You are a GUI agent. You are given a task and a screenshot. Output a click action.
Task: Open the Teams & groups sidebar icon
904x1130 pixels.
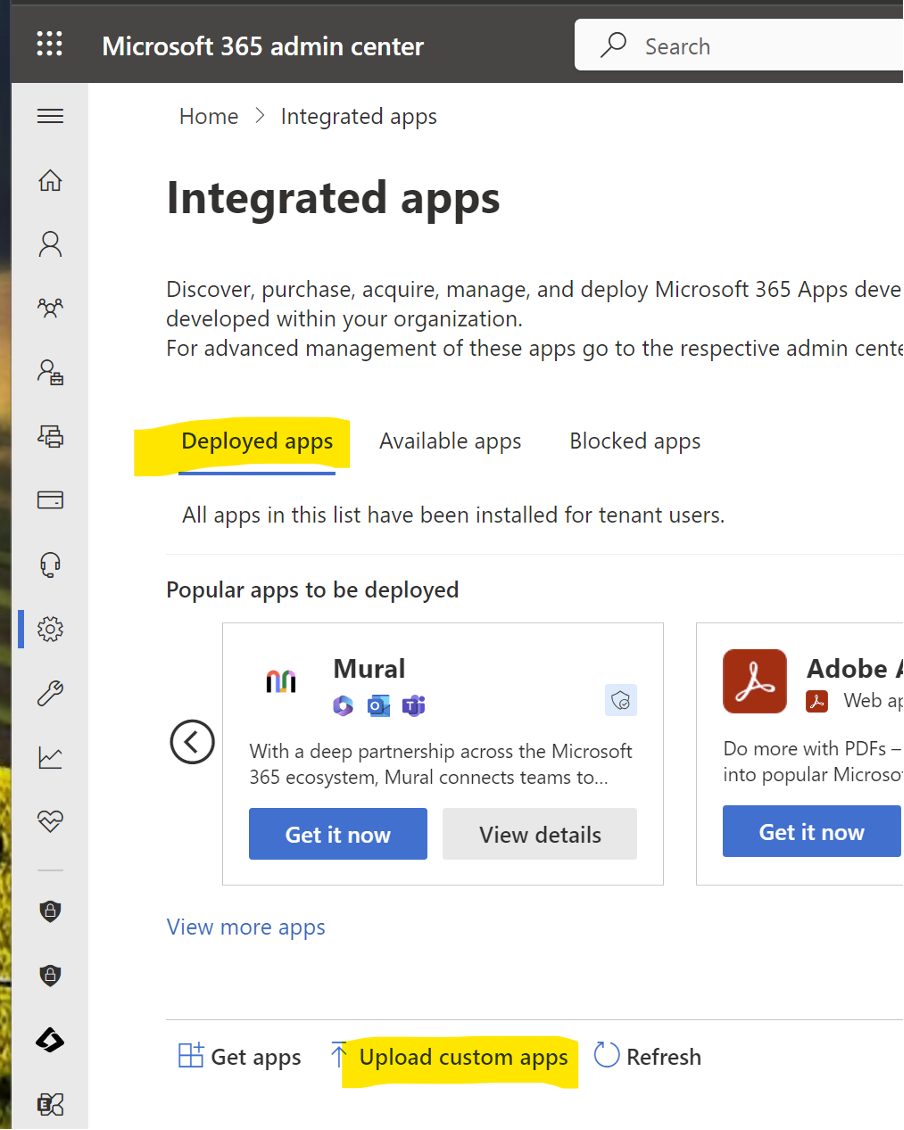point(50,308)
